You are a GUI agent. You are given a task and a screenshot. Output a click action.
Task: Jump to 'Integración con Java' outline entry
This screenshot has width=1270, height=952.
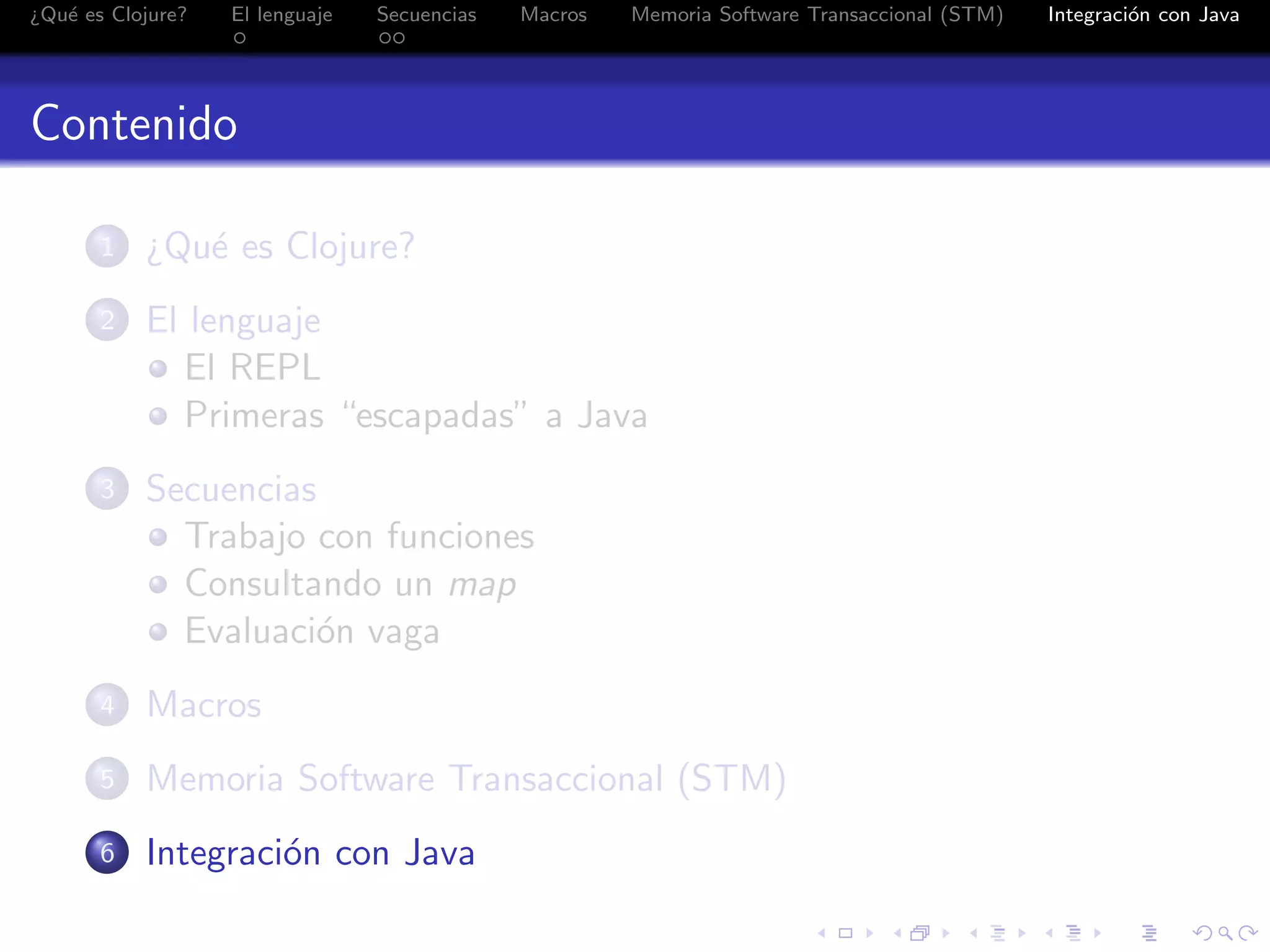pos(311,852)
